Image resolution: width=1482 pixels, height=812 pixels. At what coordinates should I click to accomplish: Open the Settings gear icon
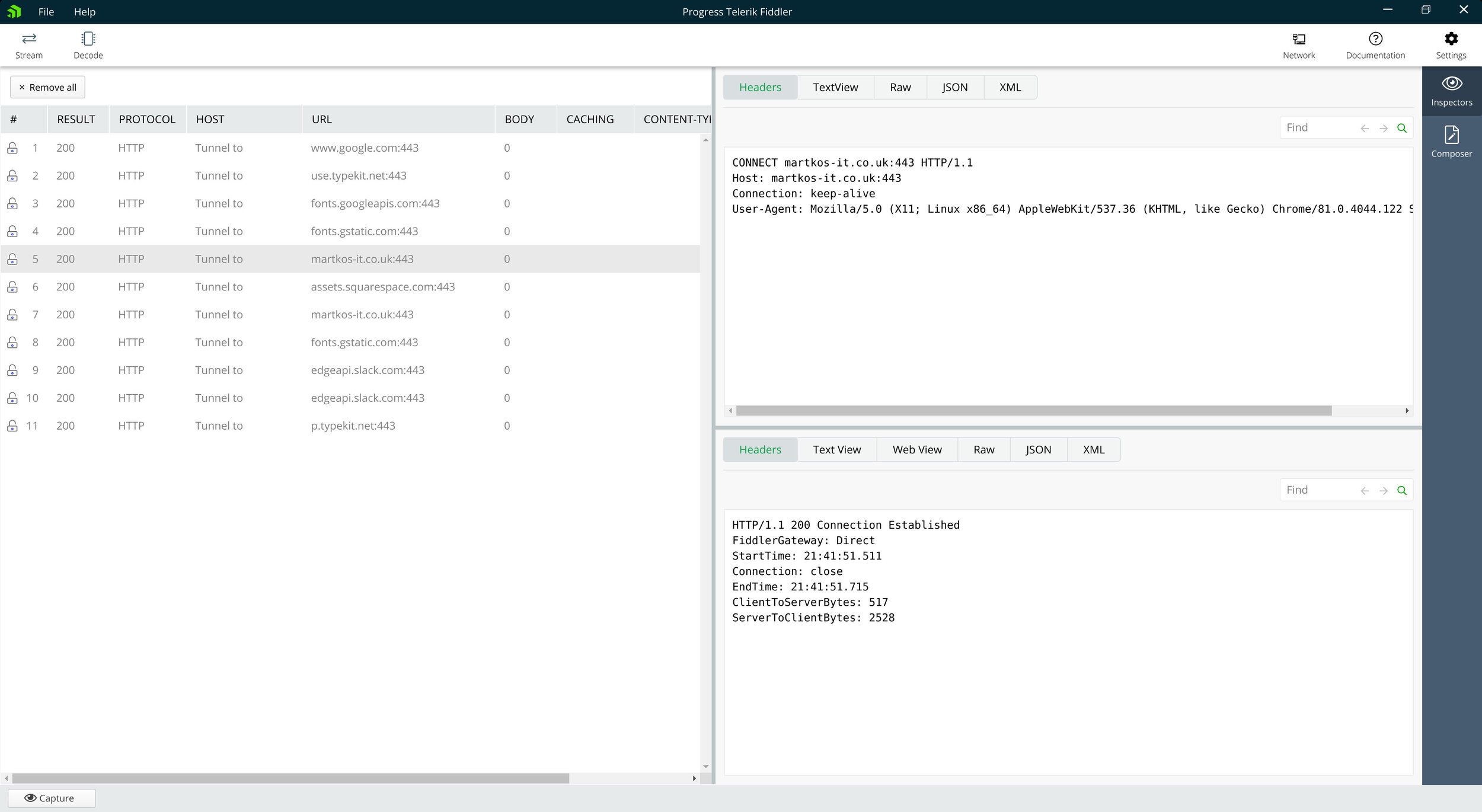[x=1451, y=39]
